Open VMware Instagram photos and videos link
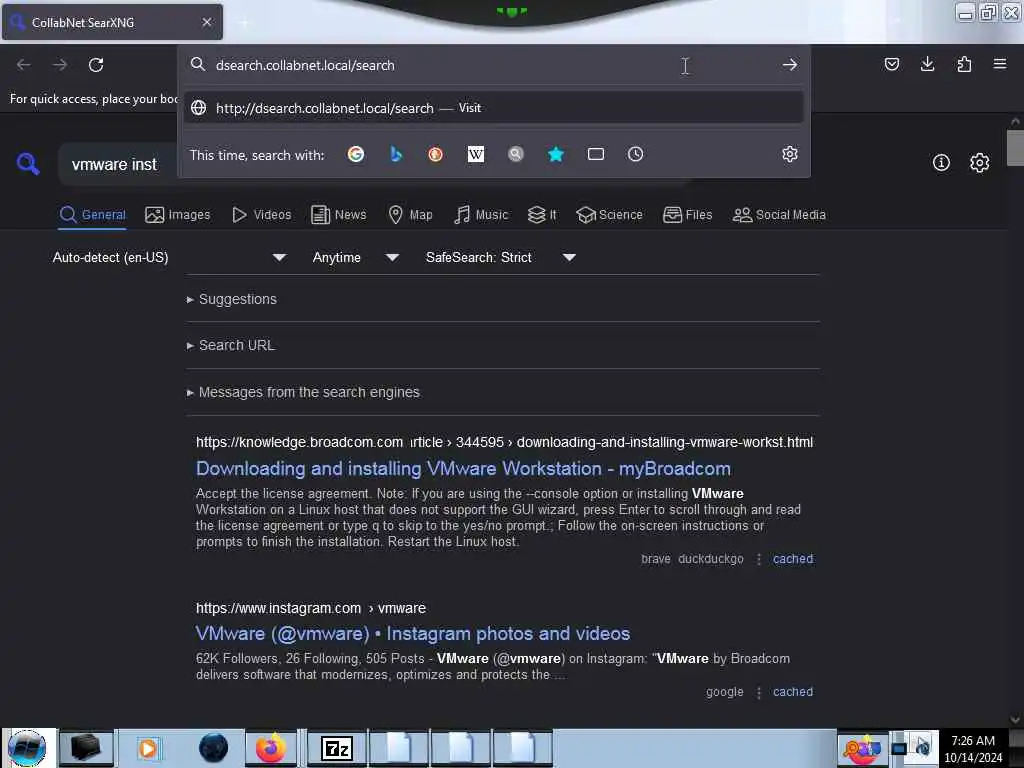1024x768 pixels. click(x=413, y=633)
